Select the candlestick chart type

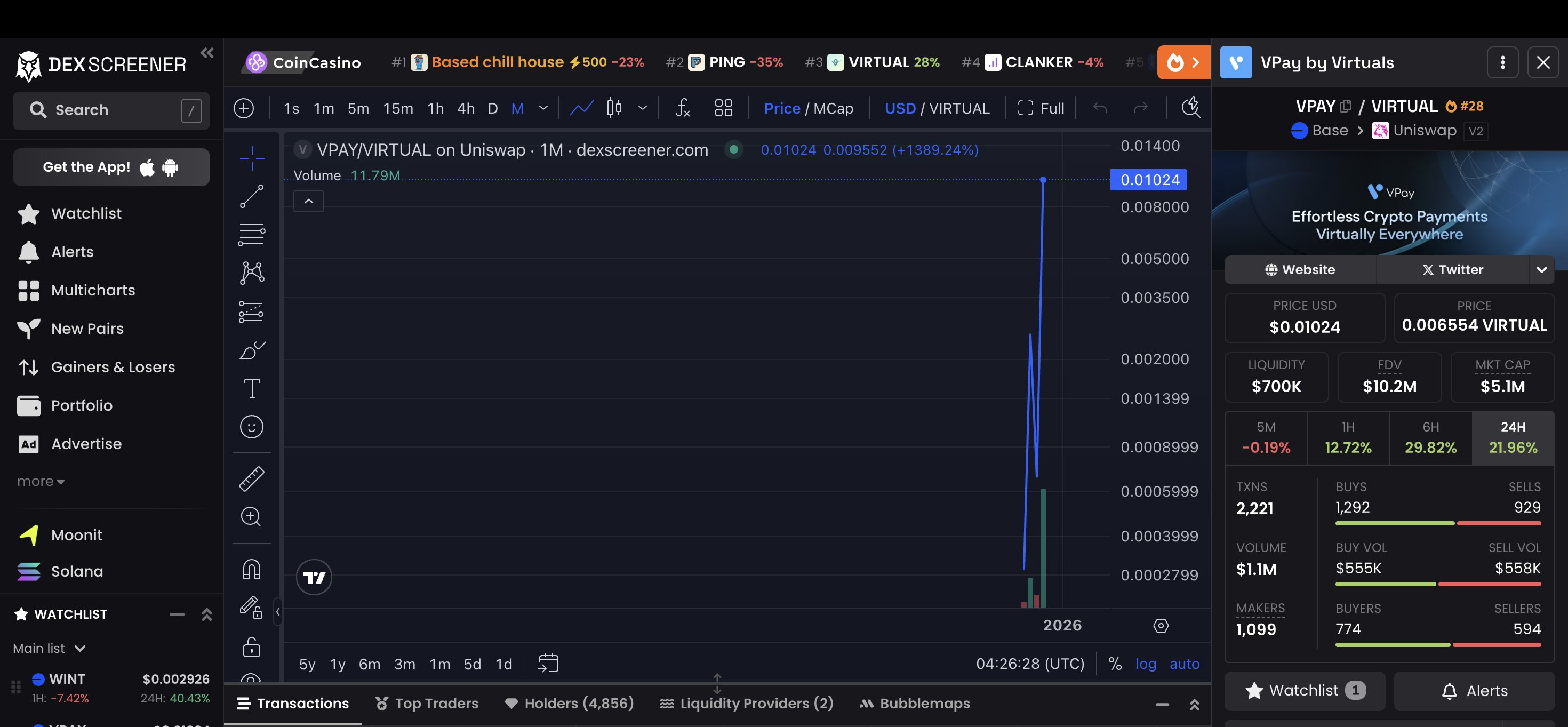614,108
